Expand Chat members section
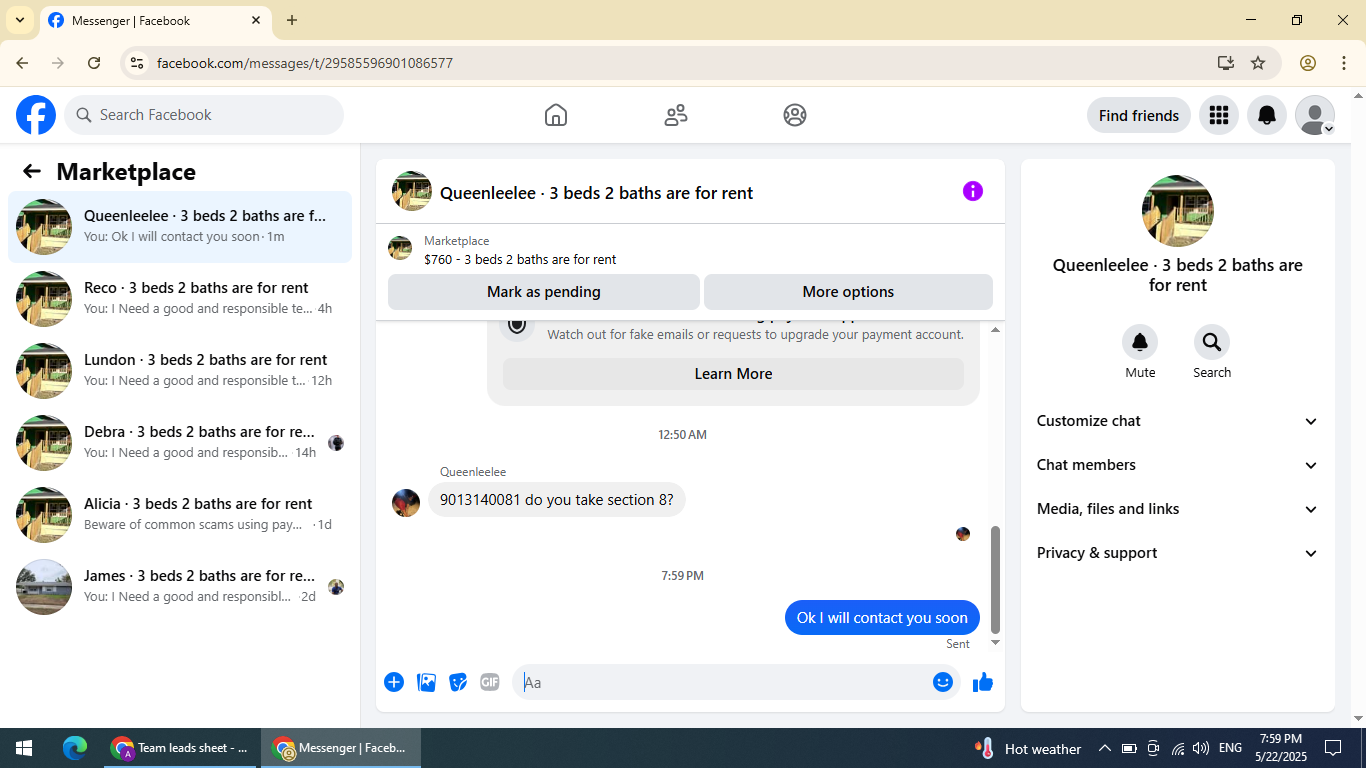The image size is (1366, 768). tap(1178, 465)
